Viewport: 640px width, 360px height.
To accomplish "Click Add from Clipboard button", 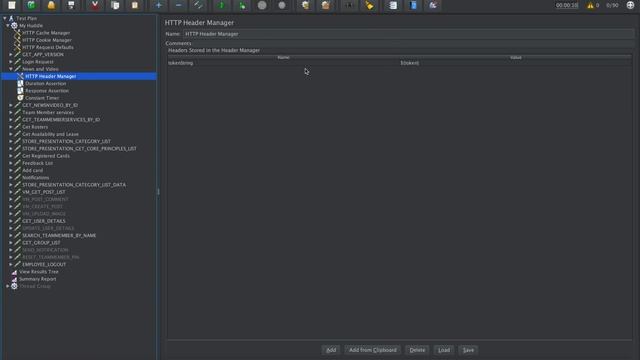I will tap(372, 350).
